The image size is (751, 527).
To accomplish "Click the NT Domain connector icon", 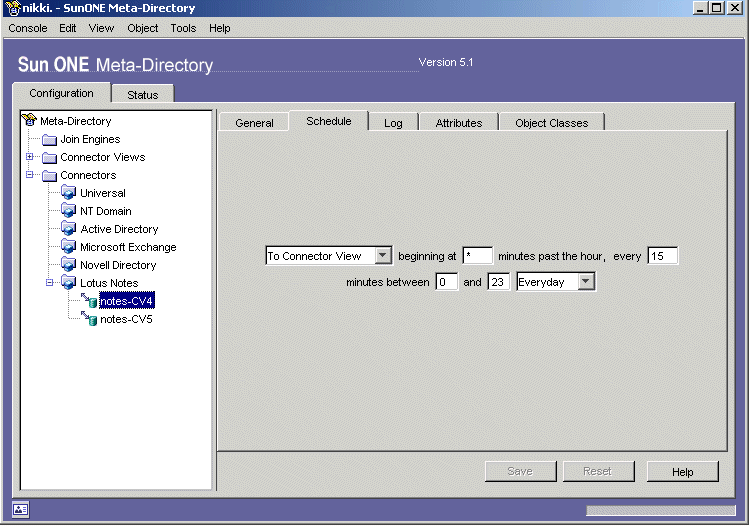I will coord(68,211).
